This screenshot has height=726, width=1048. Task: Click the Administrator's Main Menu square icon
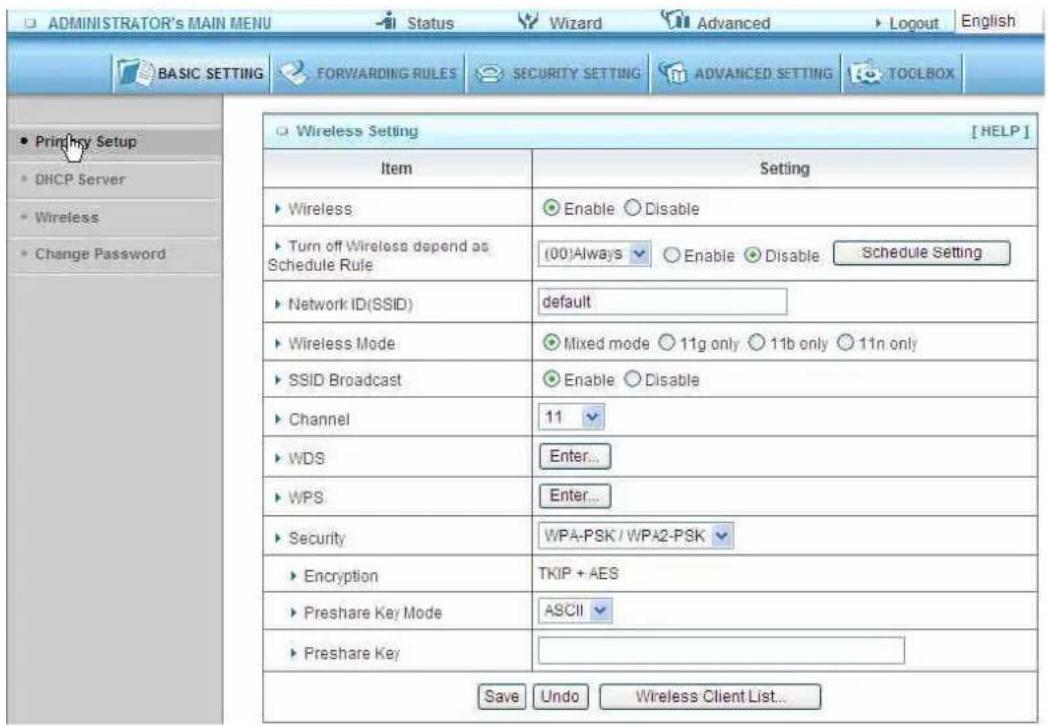coord(30,23)
